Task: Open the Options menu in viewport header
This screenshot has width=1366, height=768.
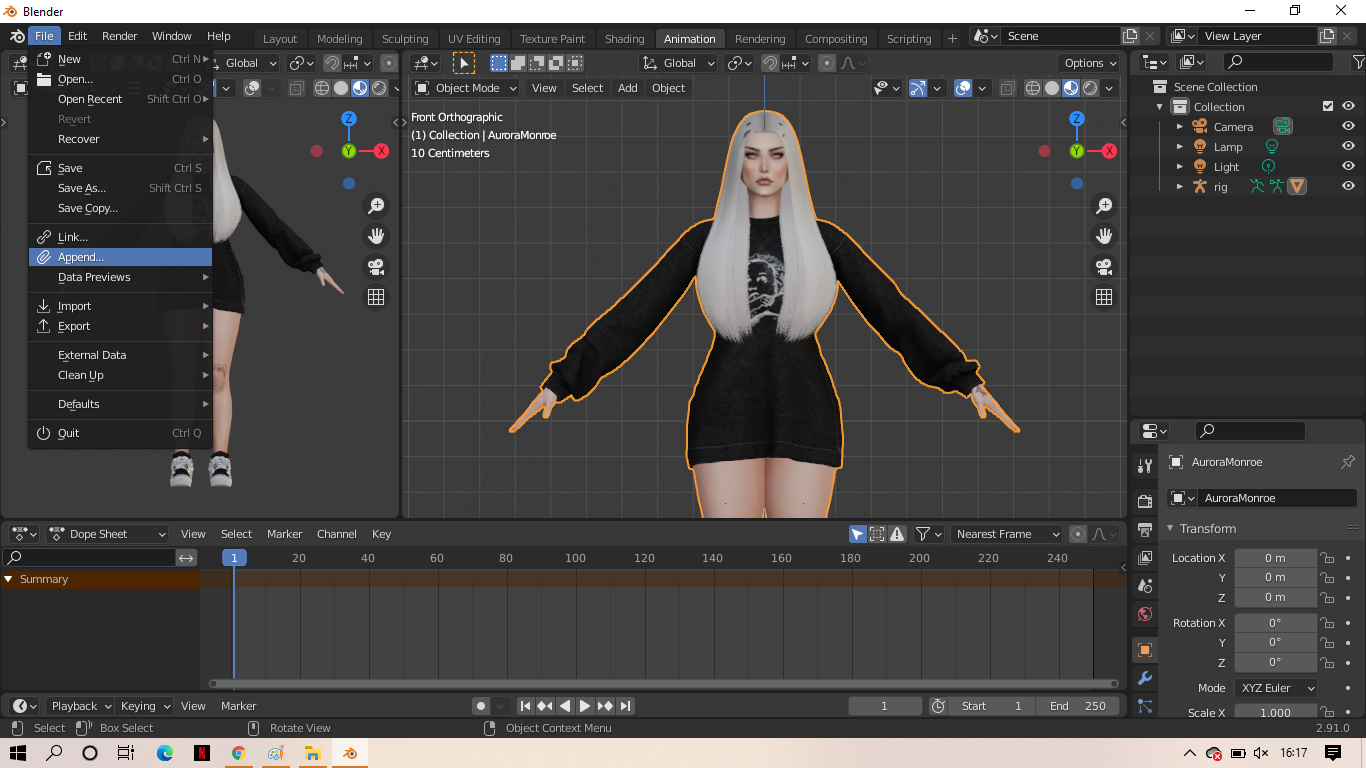Action: (x=1089, y=62)
